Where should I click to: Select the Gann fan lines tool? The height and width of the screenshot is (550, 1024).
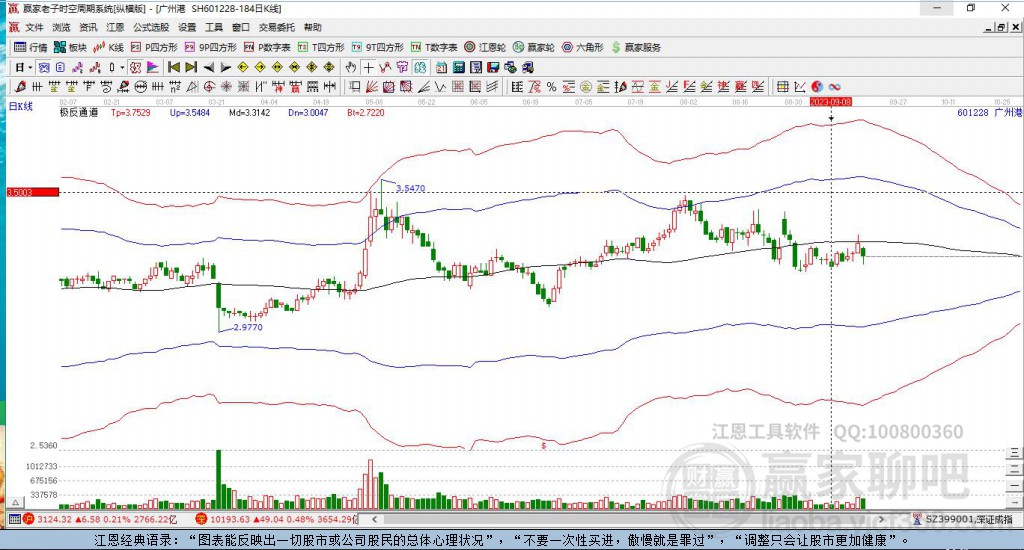(x=371, y=86)
